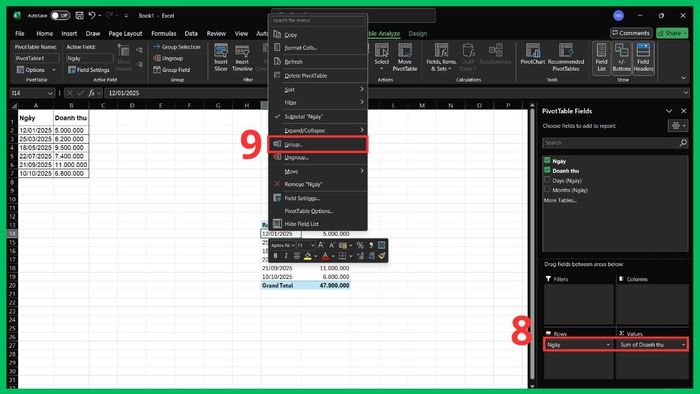Toggle Subtotal "Ngày" checkmark item

coord(318,116)
